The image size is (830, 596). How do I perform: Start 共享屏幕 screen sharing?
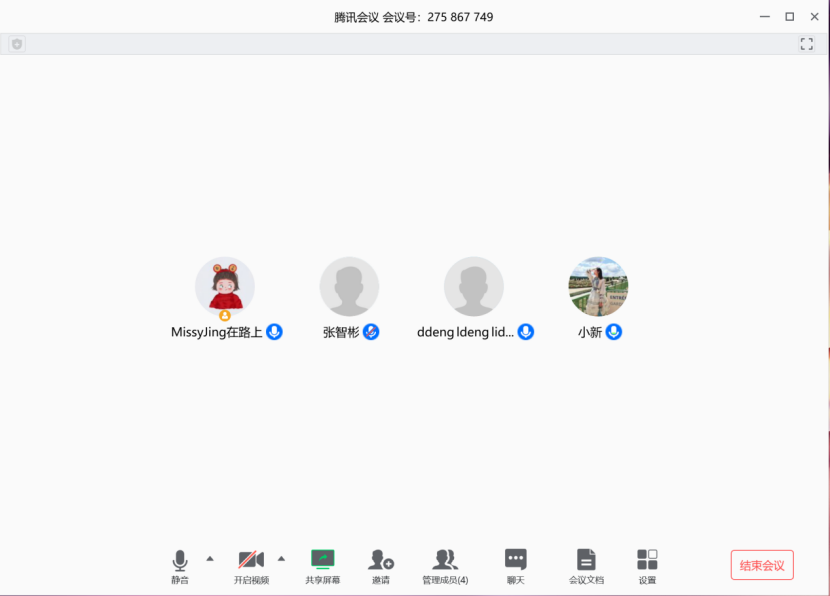pos(323,566)
